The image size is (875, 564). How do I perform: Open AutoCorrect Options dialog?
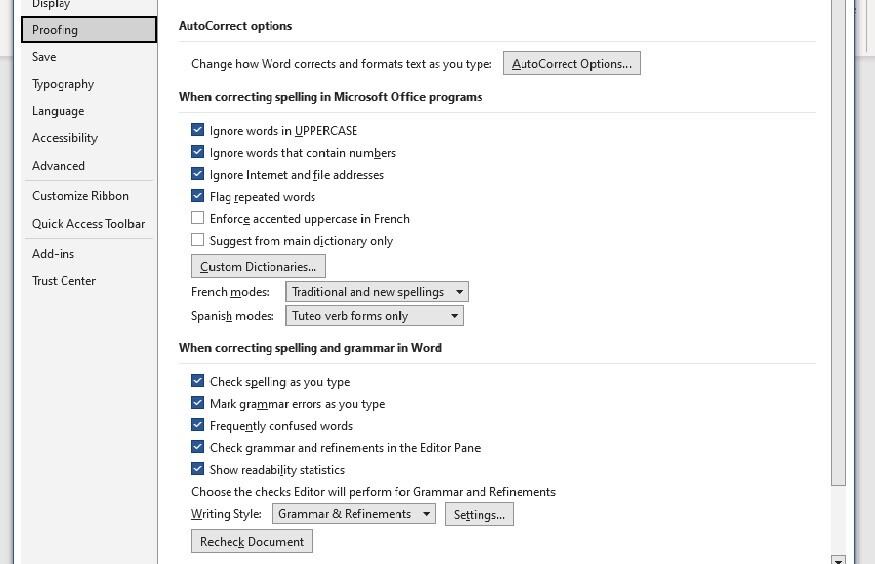click(571, 64)
